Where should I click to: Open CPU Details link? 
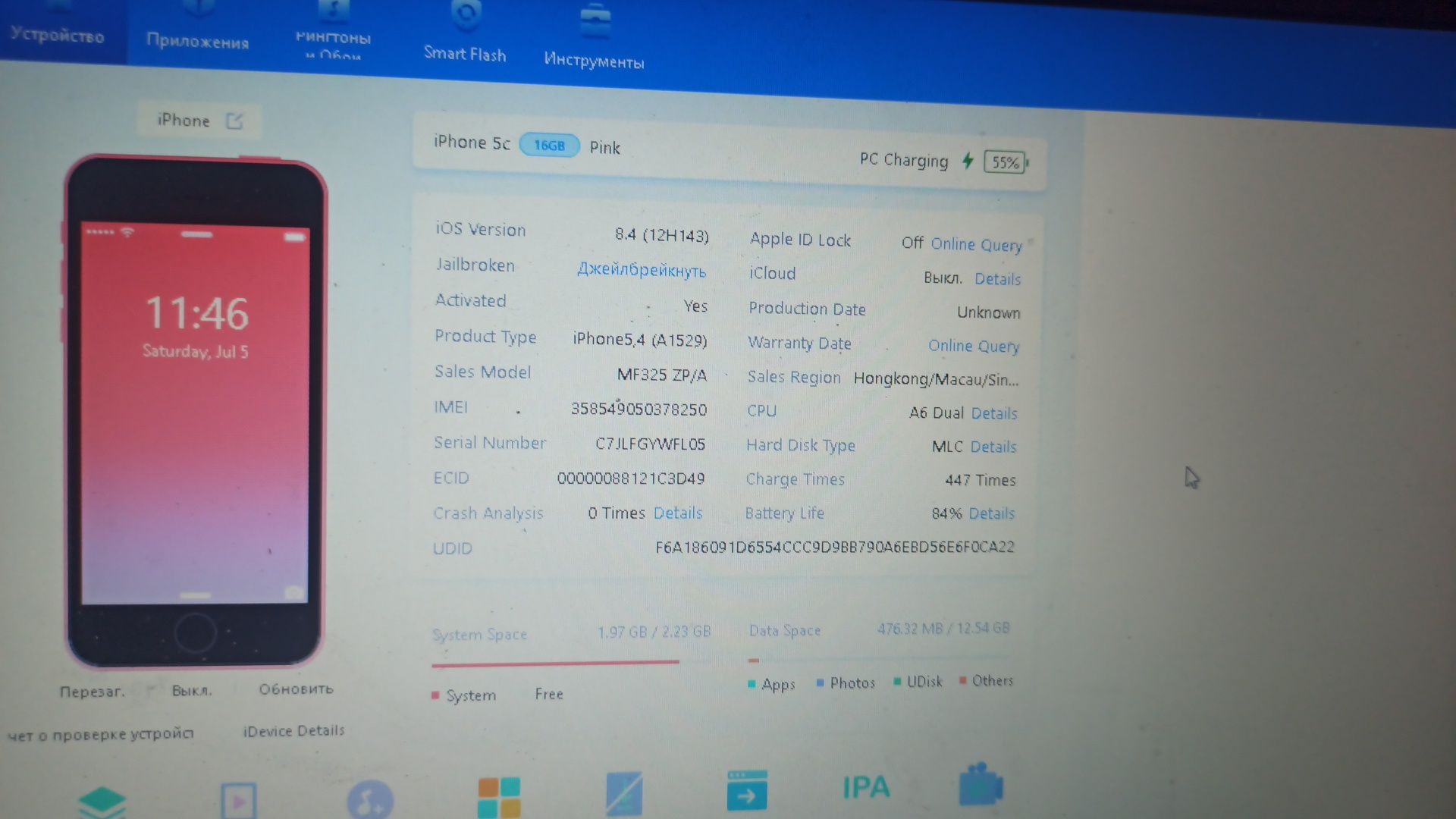(x=994, y=413)
